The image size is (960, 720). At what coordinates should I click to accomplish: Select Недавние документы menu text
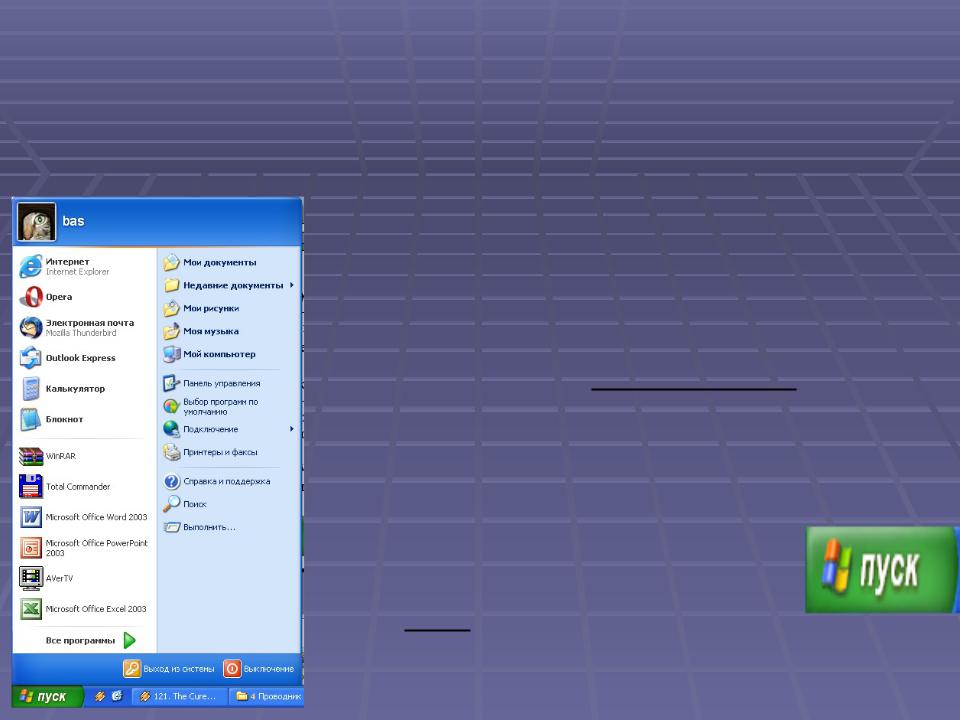point(233,285)
